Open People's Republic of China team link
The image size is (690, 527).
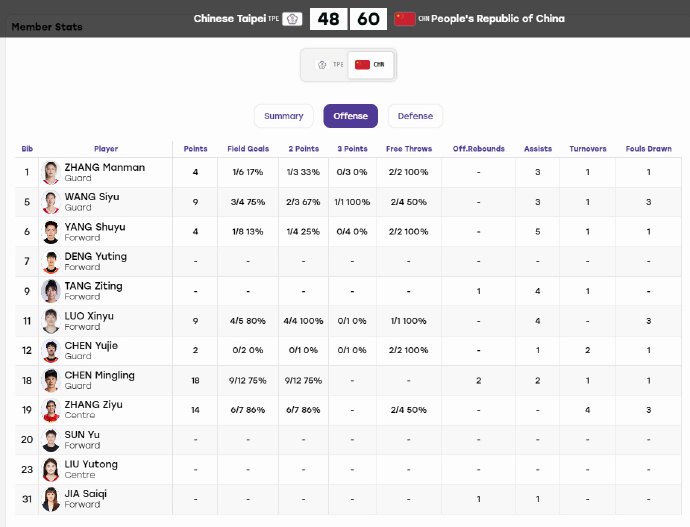pyautogui.click(x=498, y=18)
